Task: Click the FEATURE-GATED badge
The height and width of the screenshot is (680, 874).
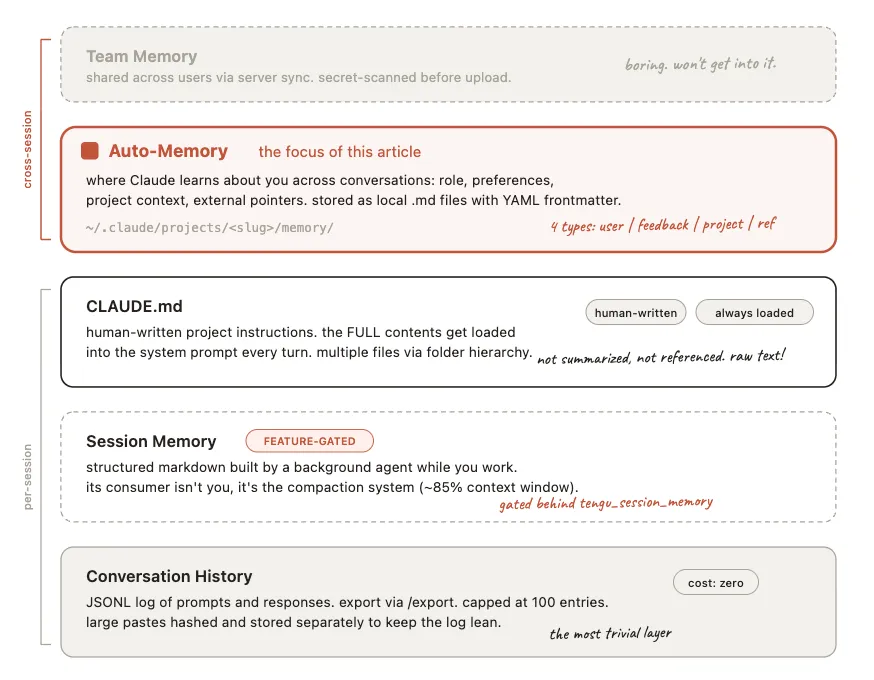Action: click(309, 441)
